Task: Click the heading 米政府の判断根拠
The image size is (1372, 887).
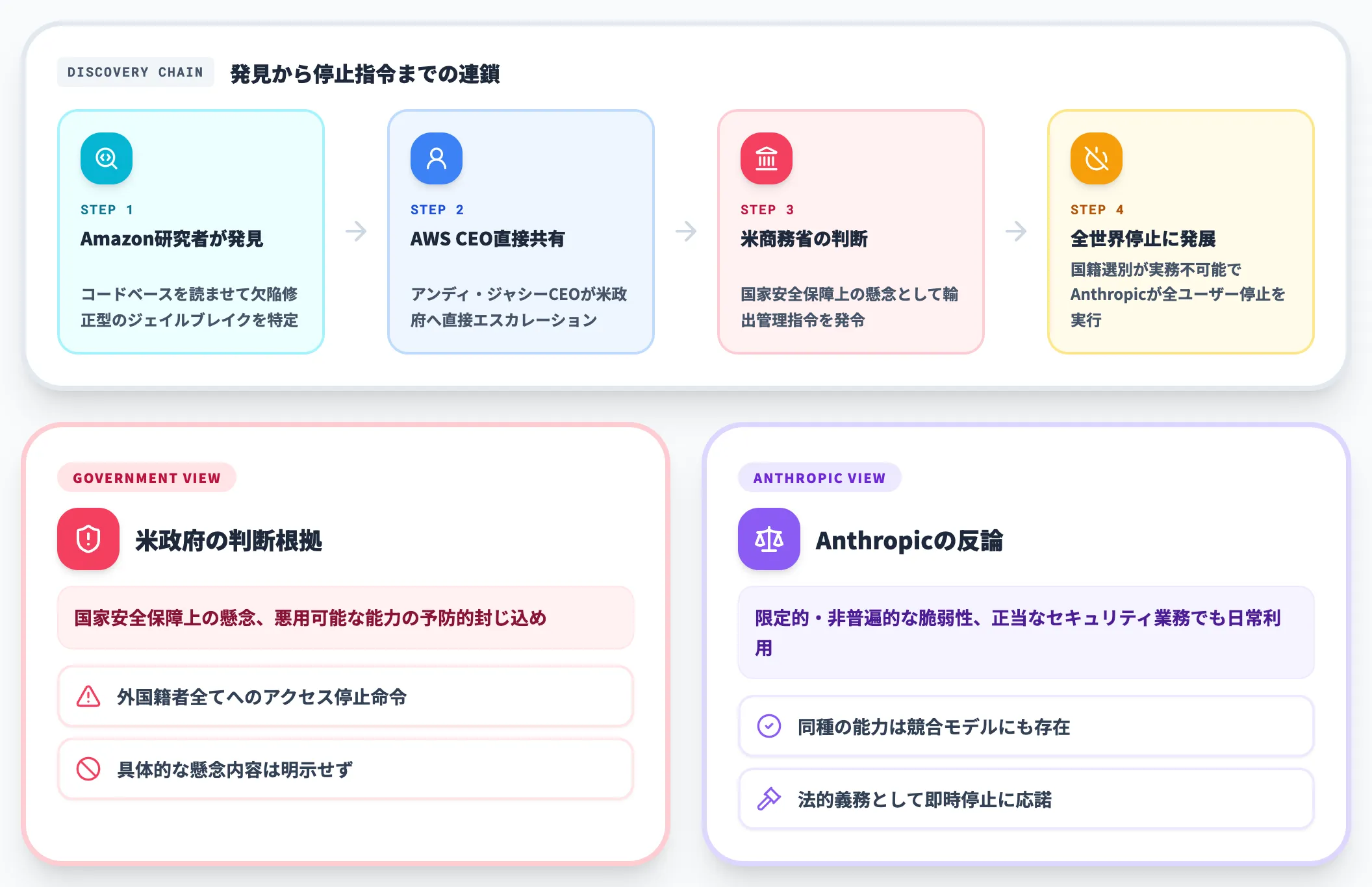Action: (x=229, y=540)
